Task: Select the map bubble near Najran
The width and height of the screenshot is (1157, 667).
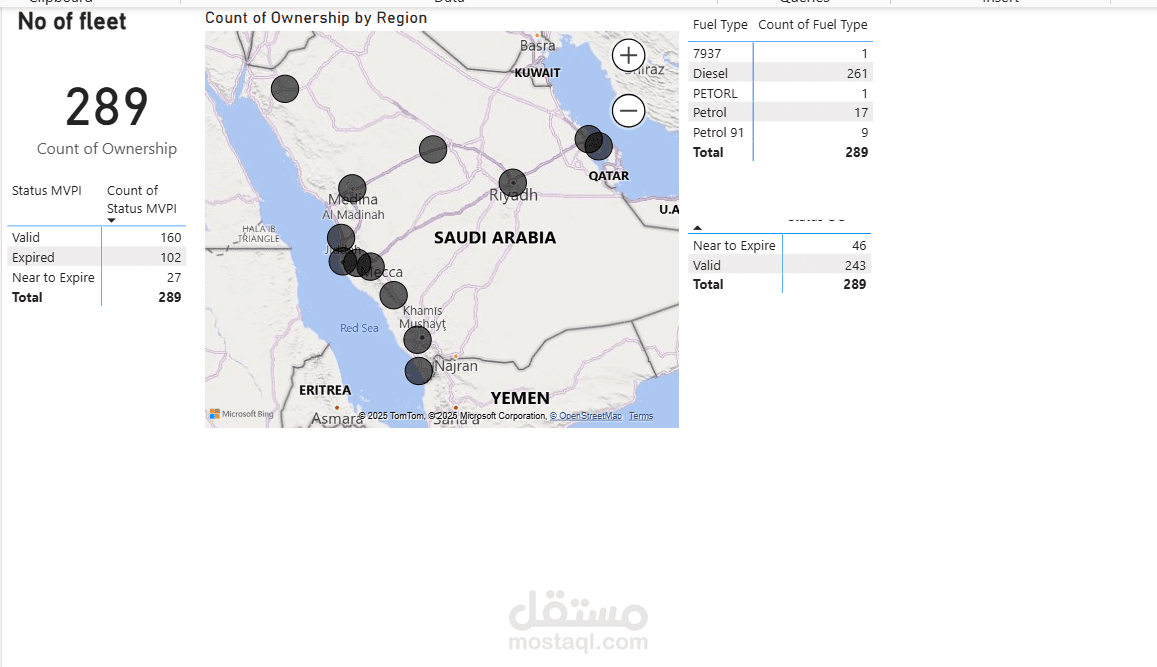Action: (x=419, y=371)
